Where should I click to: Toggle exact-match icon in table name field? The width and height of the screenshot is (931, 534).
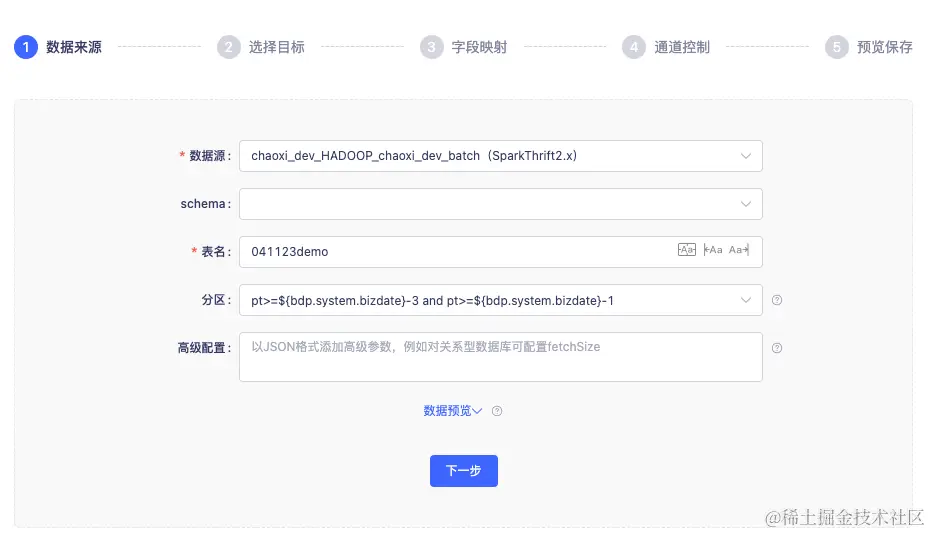[x=686, y=250]
